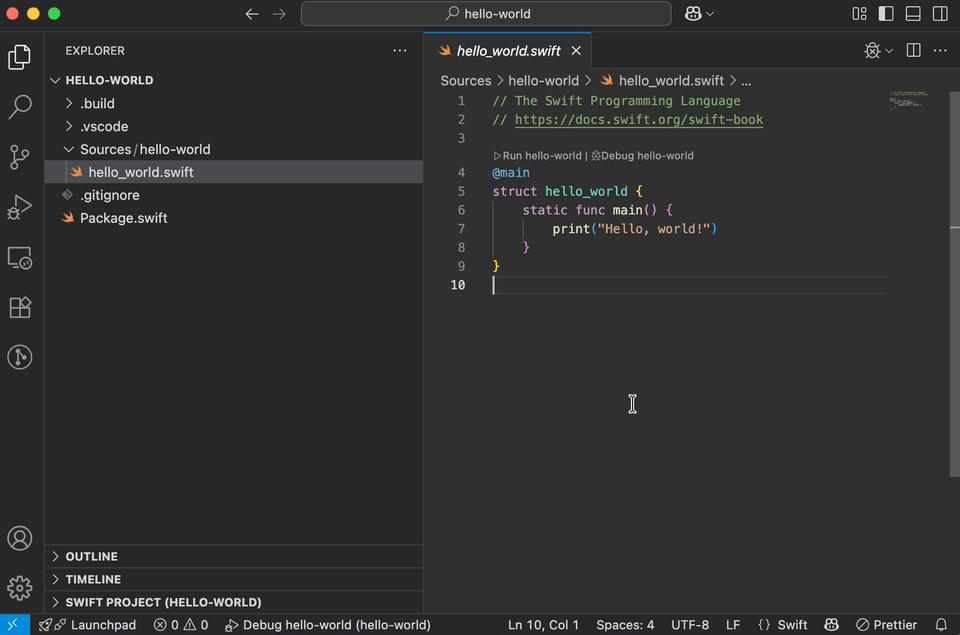
Task: Click the hello-world breadcrumb
Action: (543, 81)
